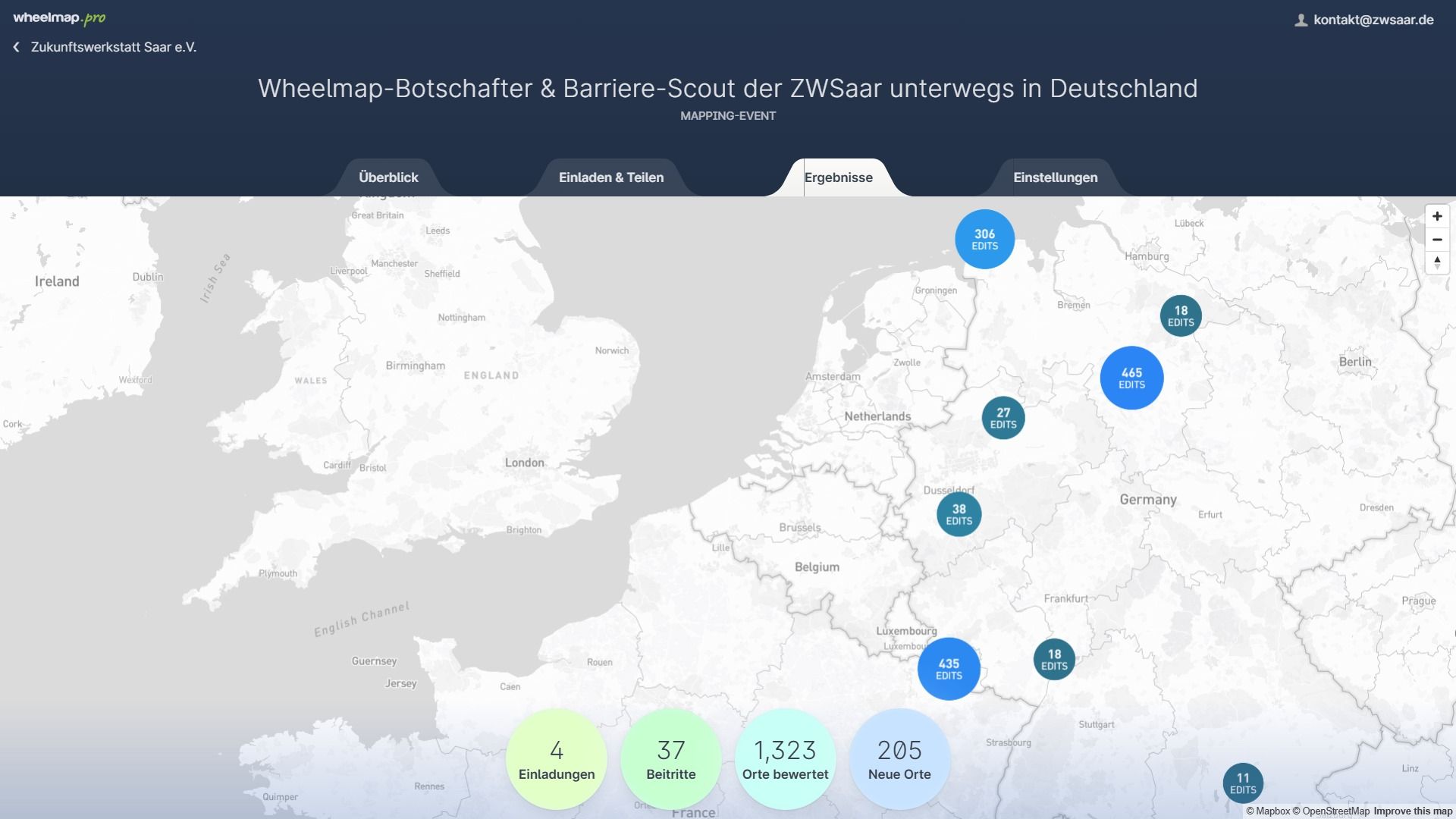Click the 1,323 Orte bewertet stat circle
The width and height of the screenshot is (1456, 819).
[785, 759]
